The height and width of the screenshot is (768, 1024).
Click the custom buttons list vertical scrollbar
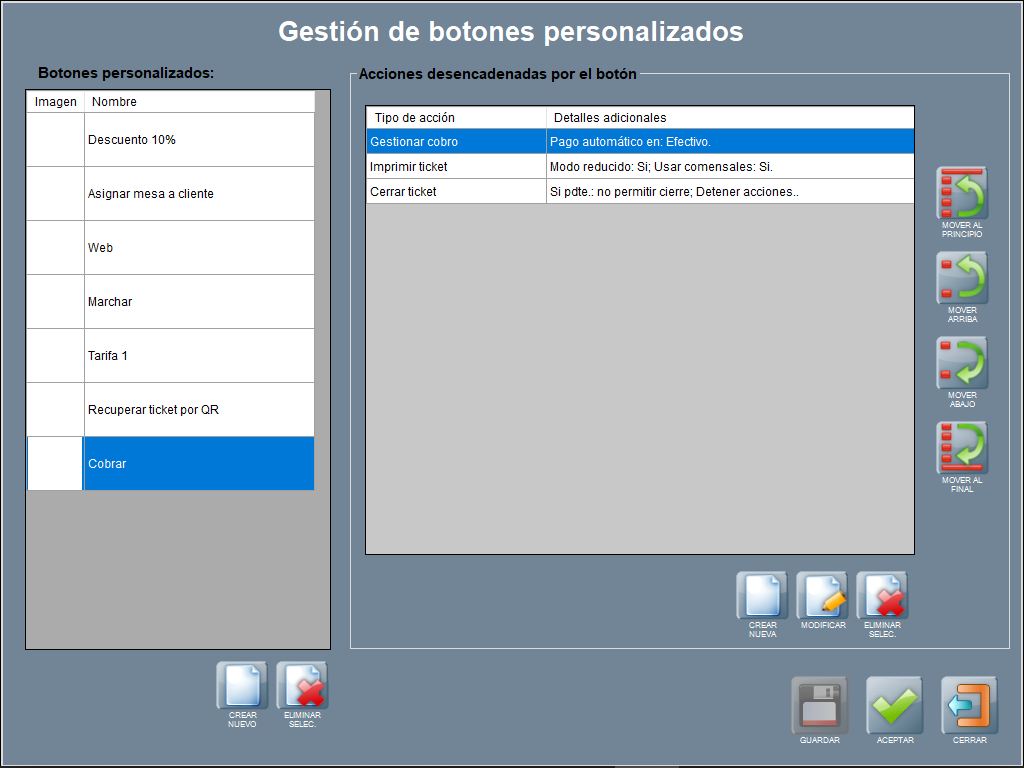[x=322, y=300]
